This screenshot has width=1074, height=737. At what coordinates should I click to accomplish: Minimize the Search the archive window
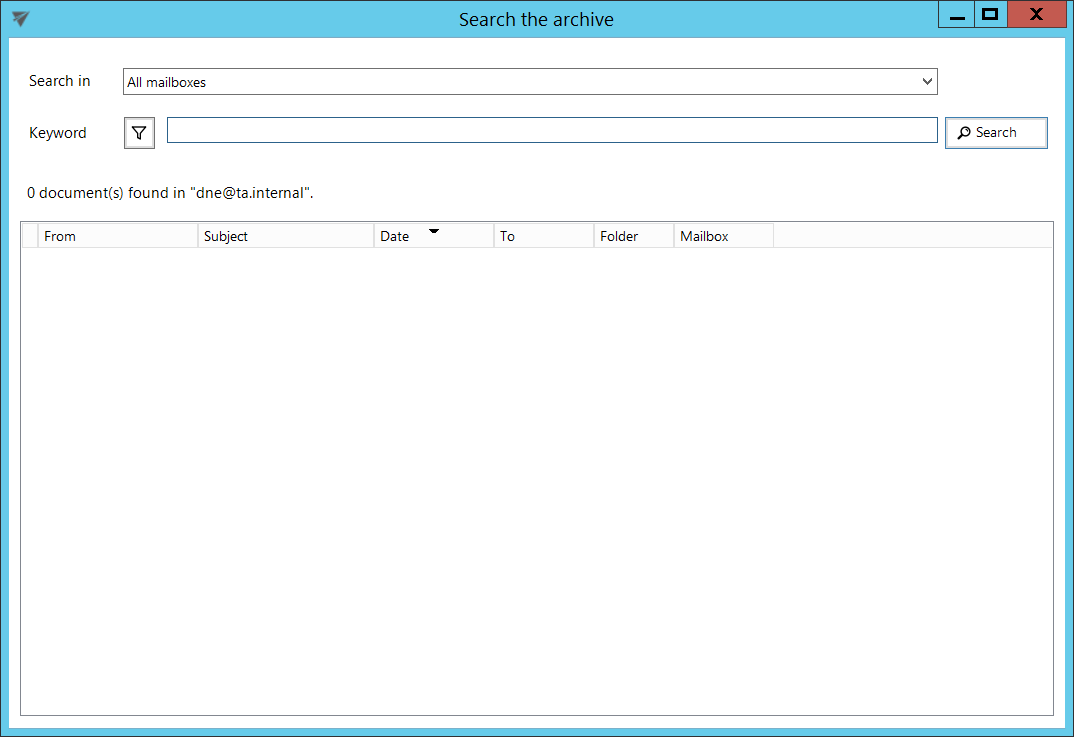pyautogui.click(x=956, y=15)
